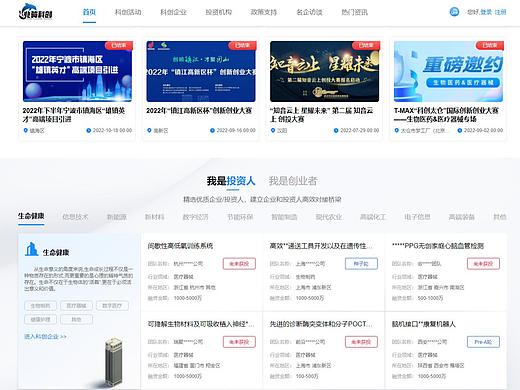520x390 pixels.
Task: Select the 高端化工 category tab
Action: pos(373,217)
